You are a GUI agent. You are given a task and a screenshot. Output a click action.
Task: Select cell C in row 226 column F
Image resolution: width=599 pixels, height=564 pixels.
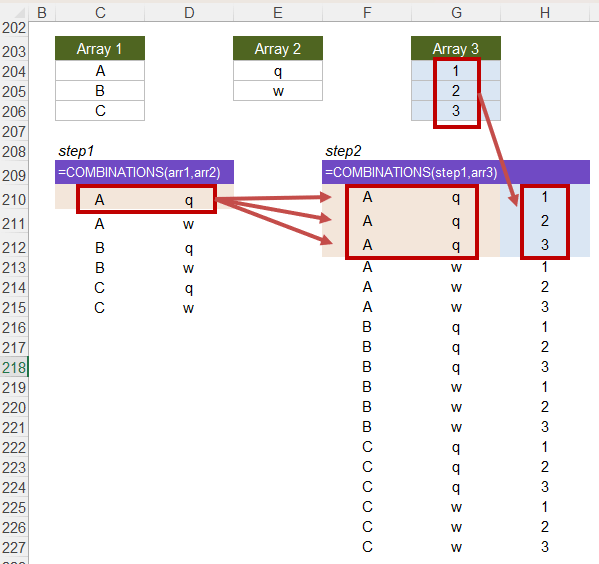click(x=367, y=527)
